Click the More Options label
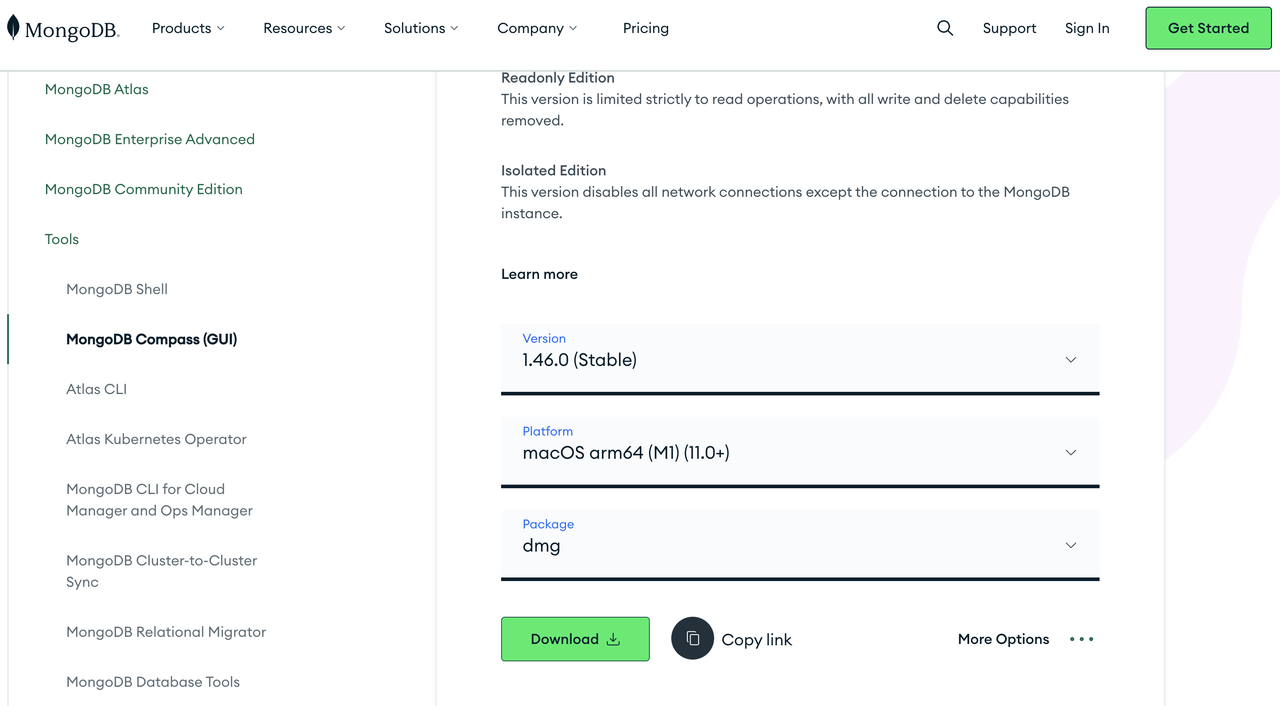1280x706 pixels. 1004,639
